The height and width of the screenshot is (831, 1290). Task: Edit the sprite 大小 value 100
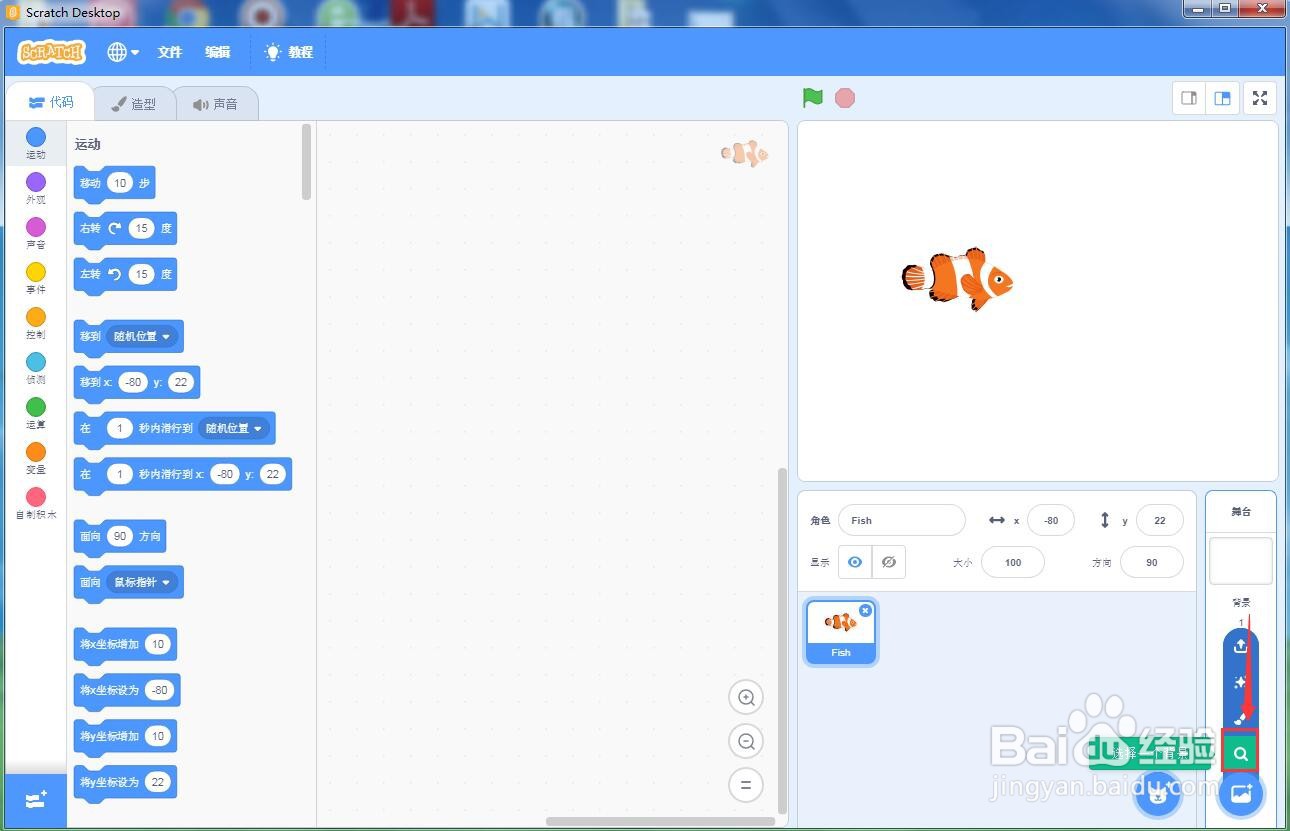(x=1013, y=562)
